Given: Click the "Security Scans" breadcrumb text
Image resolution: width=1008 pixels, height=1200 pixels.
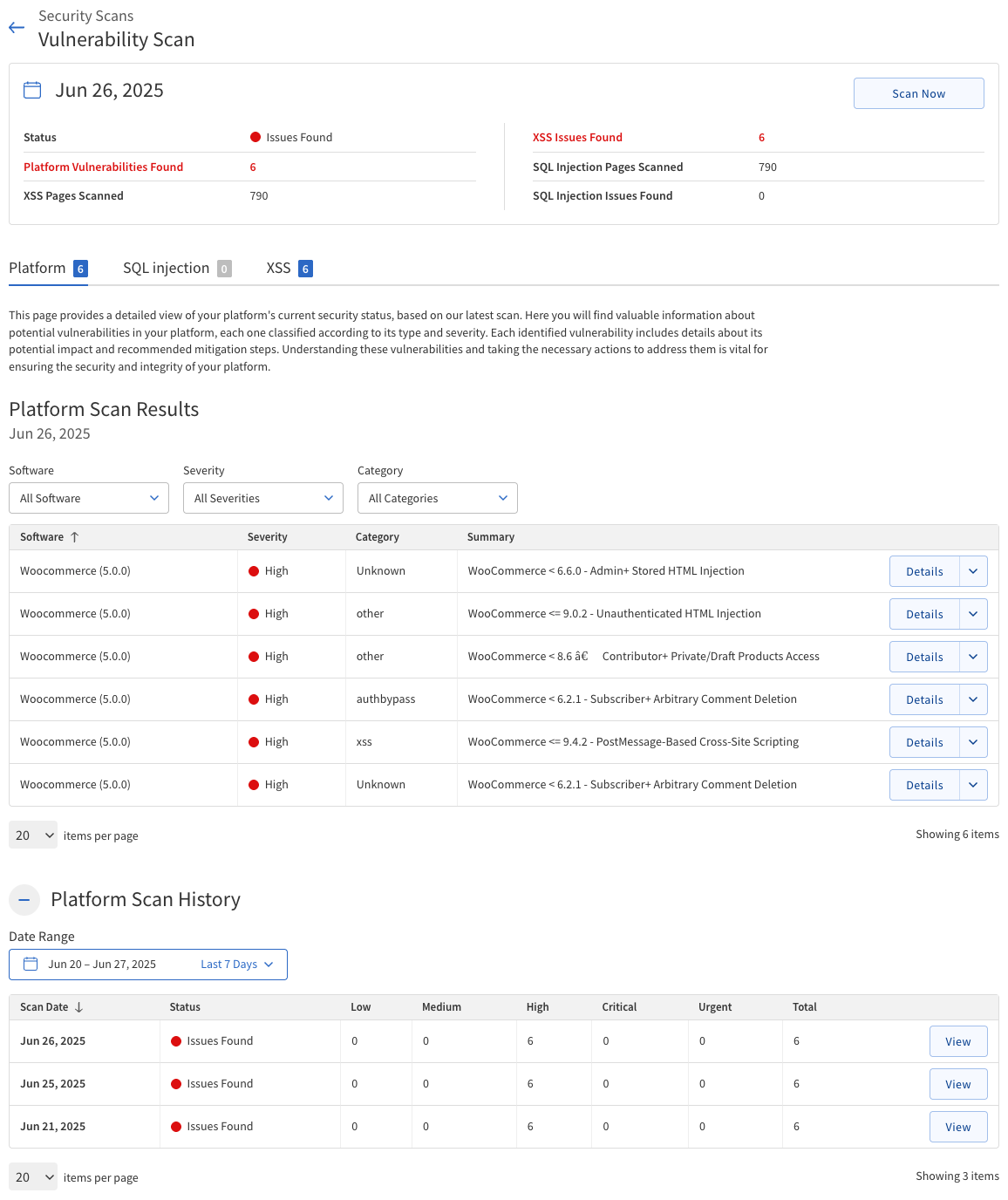Looking at the screenshot, I should tap(86, 16).
